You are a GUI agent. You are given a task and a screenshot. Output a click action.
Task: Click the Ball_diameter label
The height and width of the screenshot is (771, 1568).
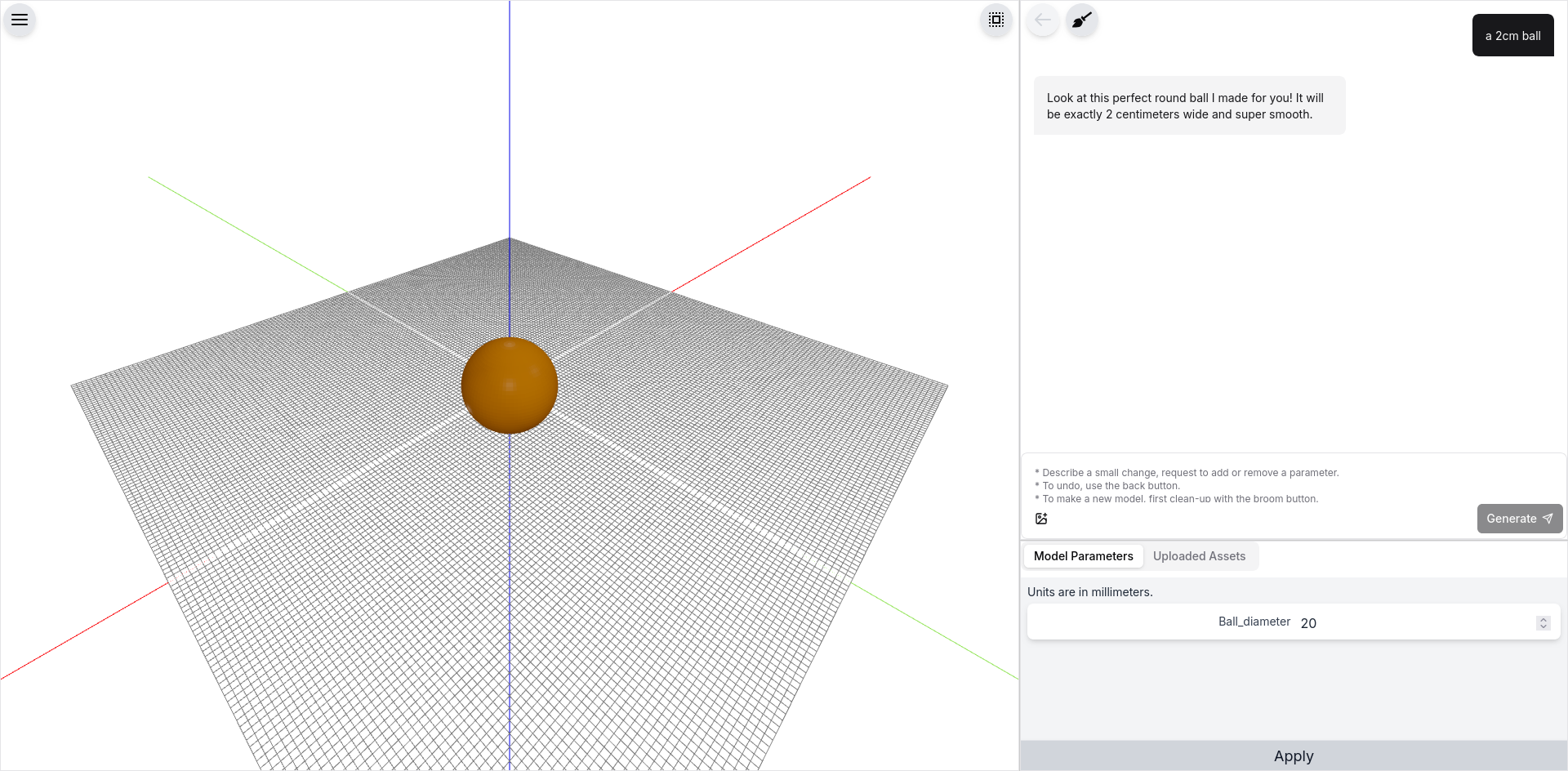pyautogui.click(x=1254, y=622)
